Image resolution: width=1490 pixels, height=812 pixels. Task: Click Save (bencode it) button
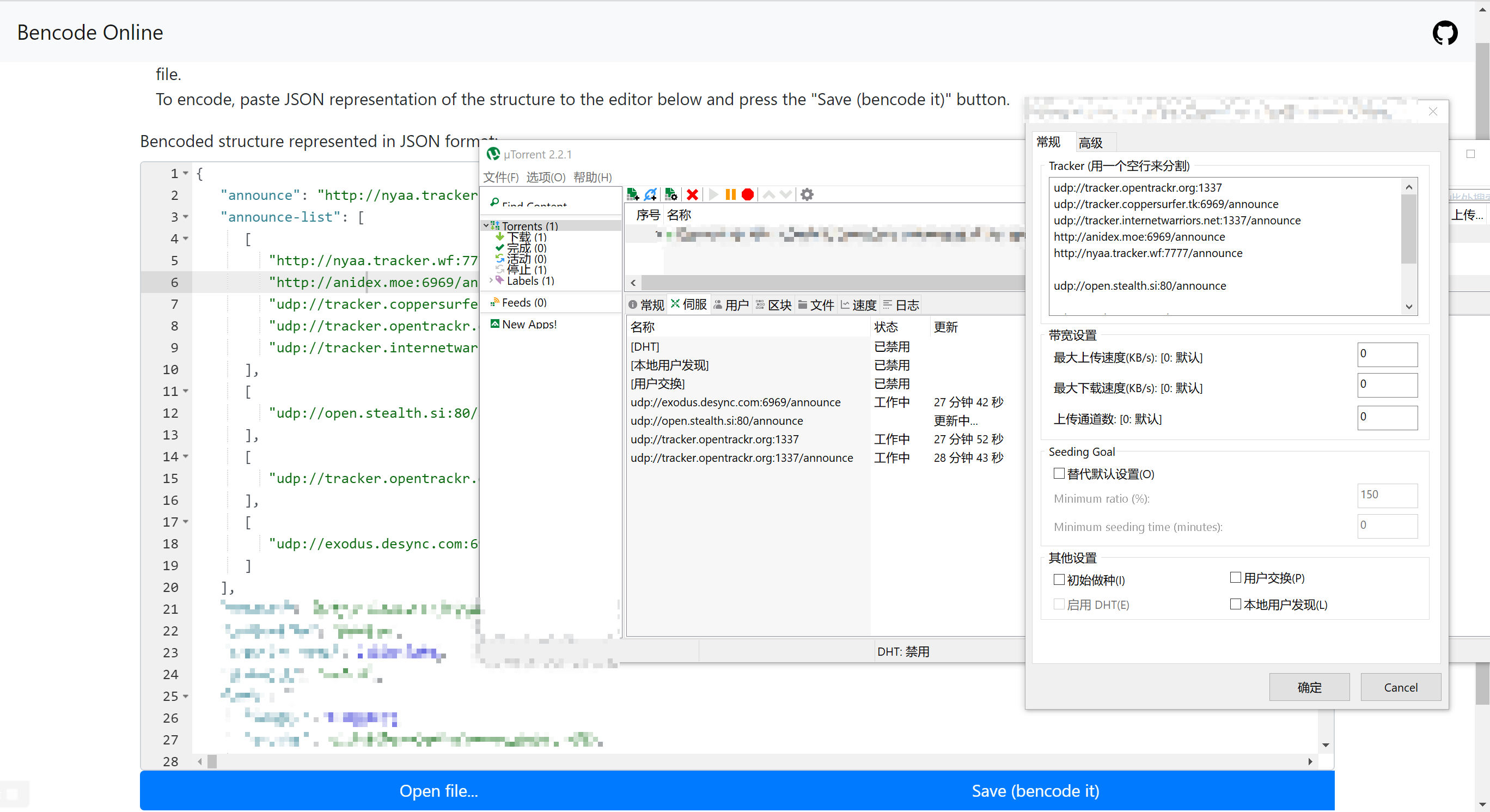[x=1035, y=791]
